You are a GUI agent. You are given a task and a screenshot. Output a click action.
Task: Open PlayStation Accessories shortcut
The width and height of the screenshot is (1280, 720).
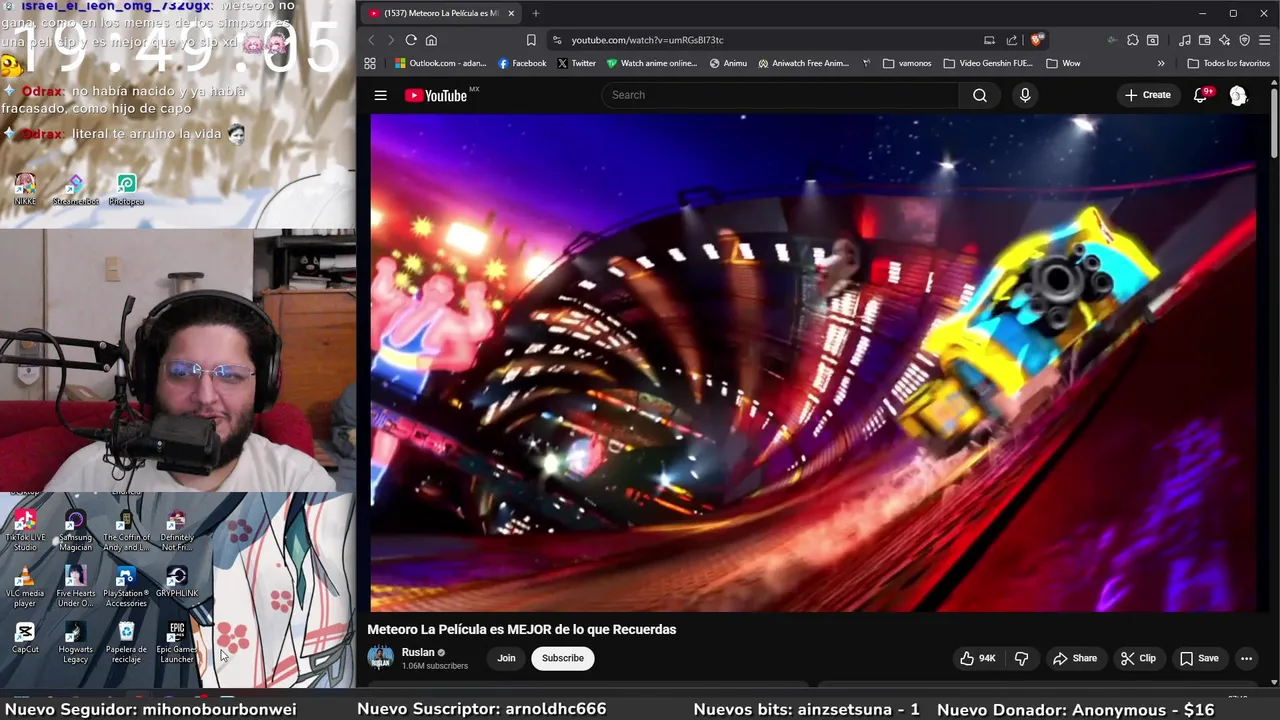pyautogui.click(x=126, y=587)
